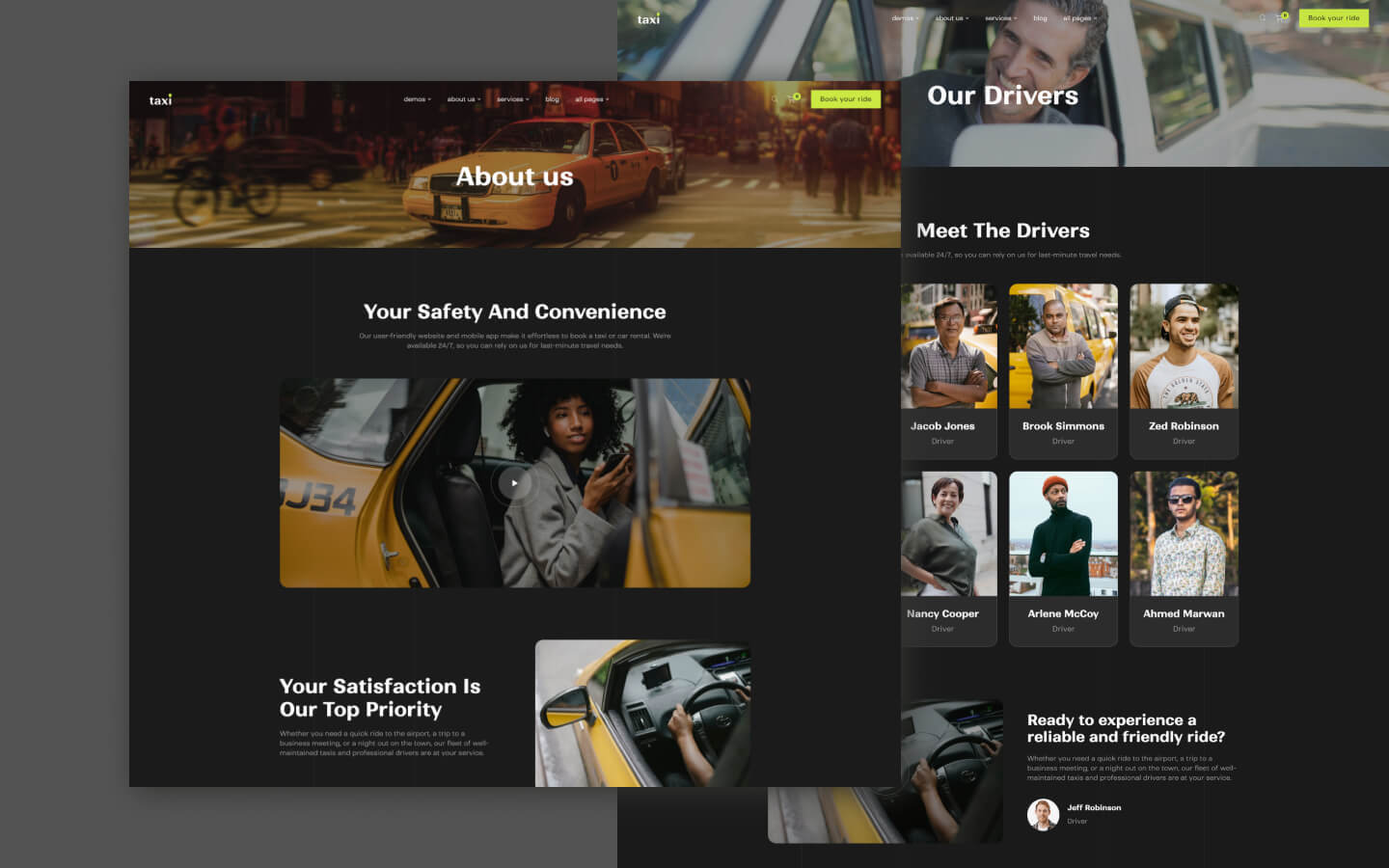The width and height of the screenshot is (1389, 868).
Task: Click the taxi logo on Our Drivers page
Action: (x=647, y=17)
